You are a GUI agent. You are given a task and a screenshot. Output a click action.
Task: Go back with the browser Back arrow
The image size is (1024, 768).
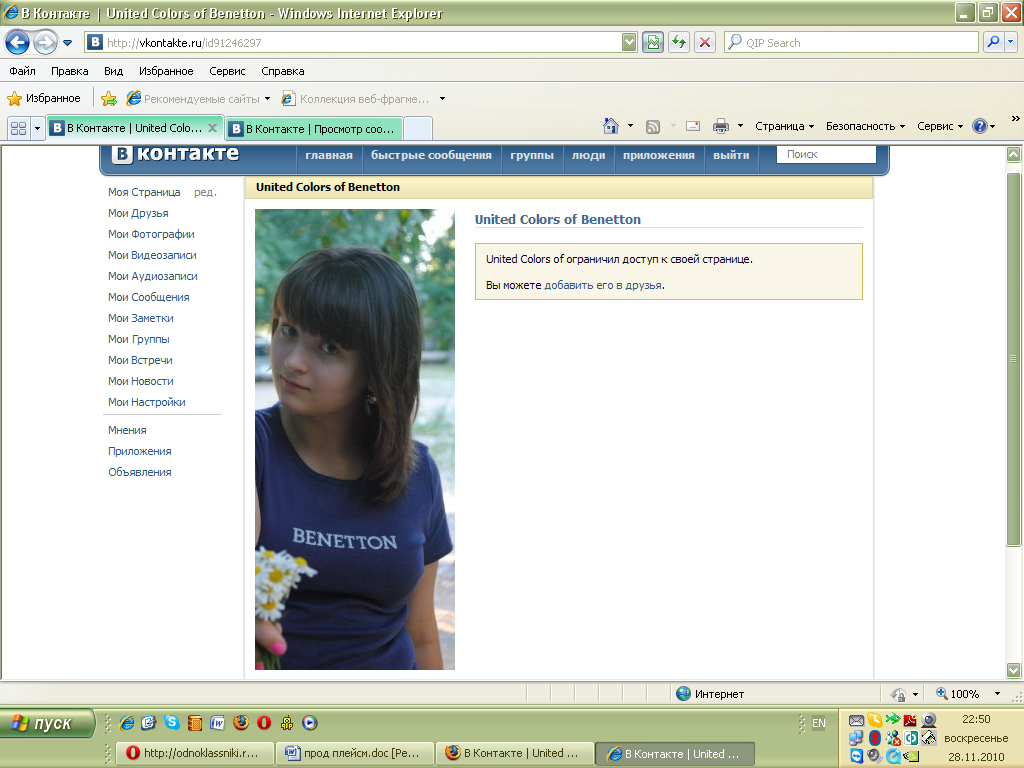18,43
